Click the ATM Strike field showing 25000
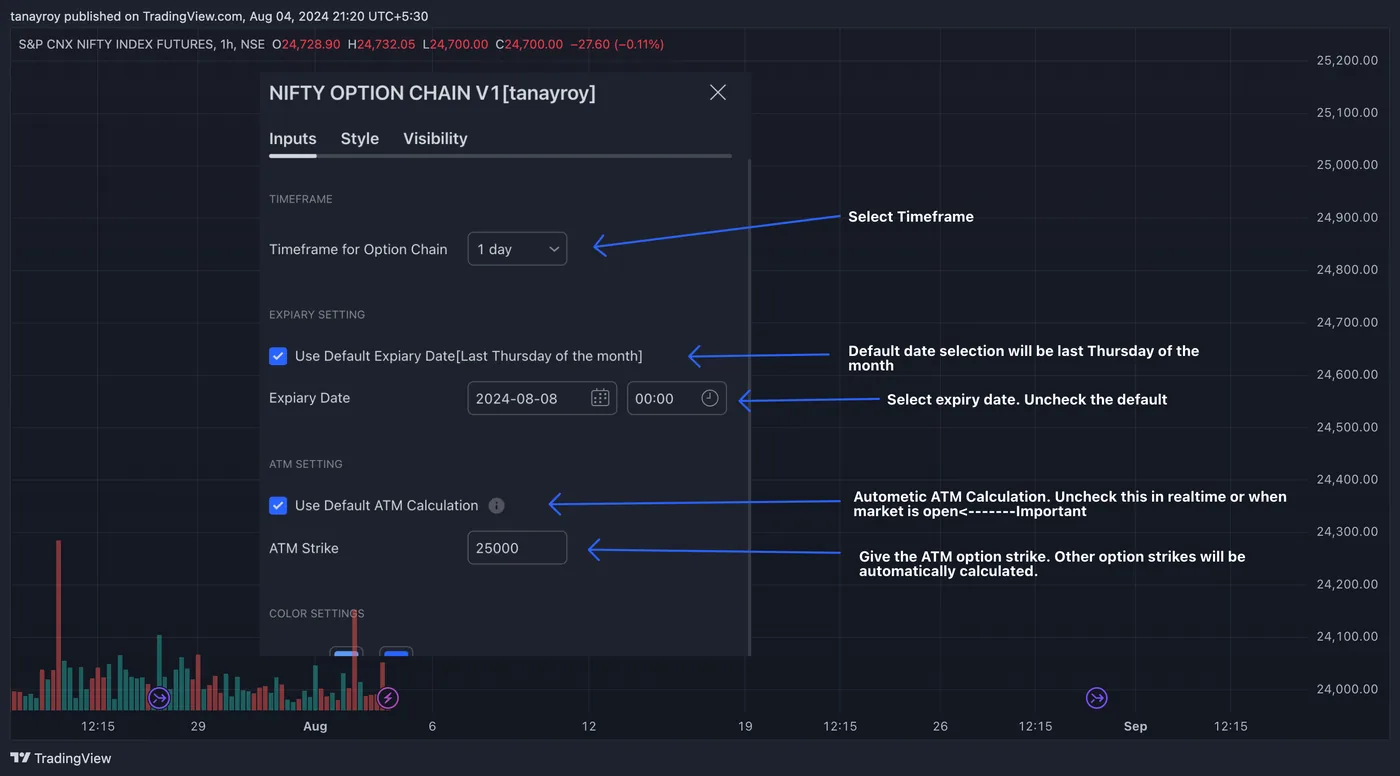This screenshot has width=1400, height=776. pyautogui.click(x=517, y=548)
